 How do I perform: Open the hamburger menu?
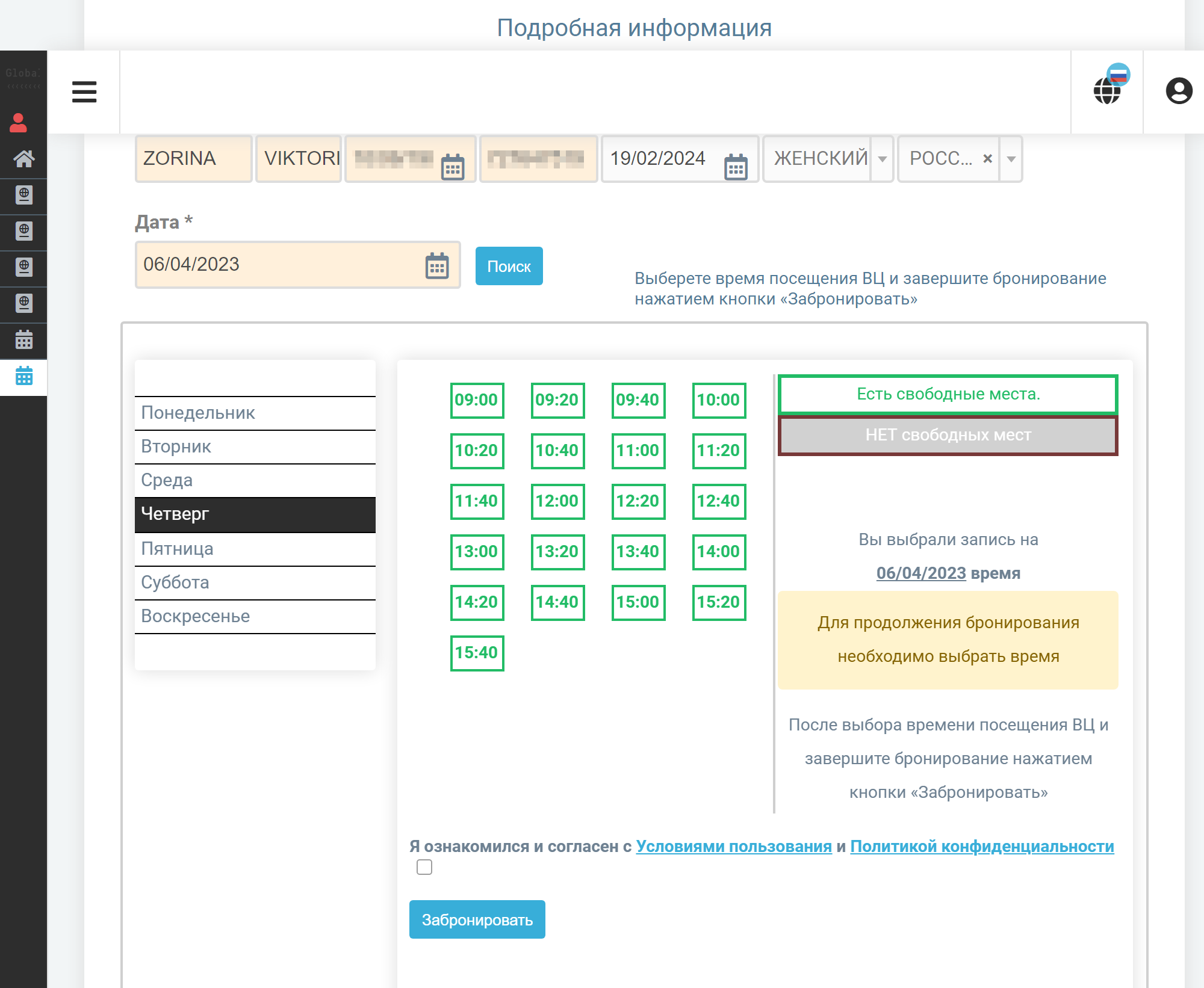point(84,92)
